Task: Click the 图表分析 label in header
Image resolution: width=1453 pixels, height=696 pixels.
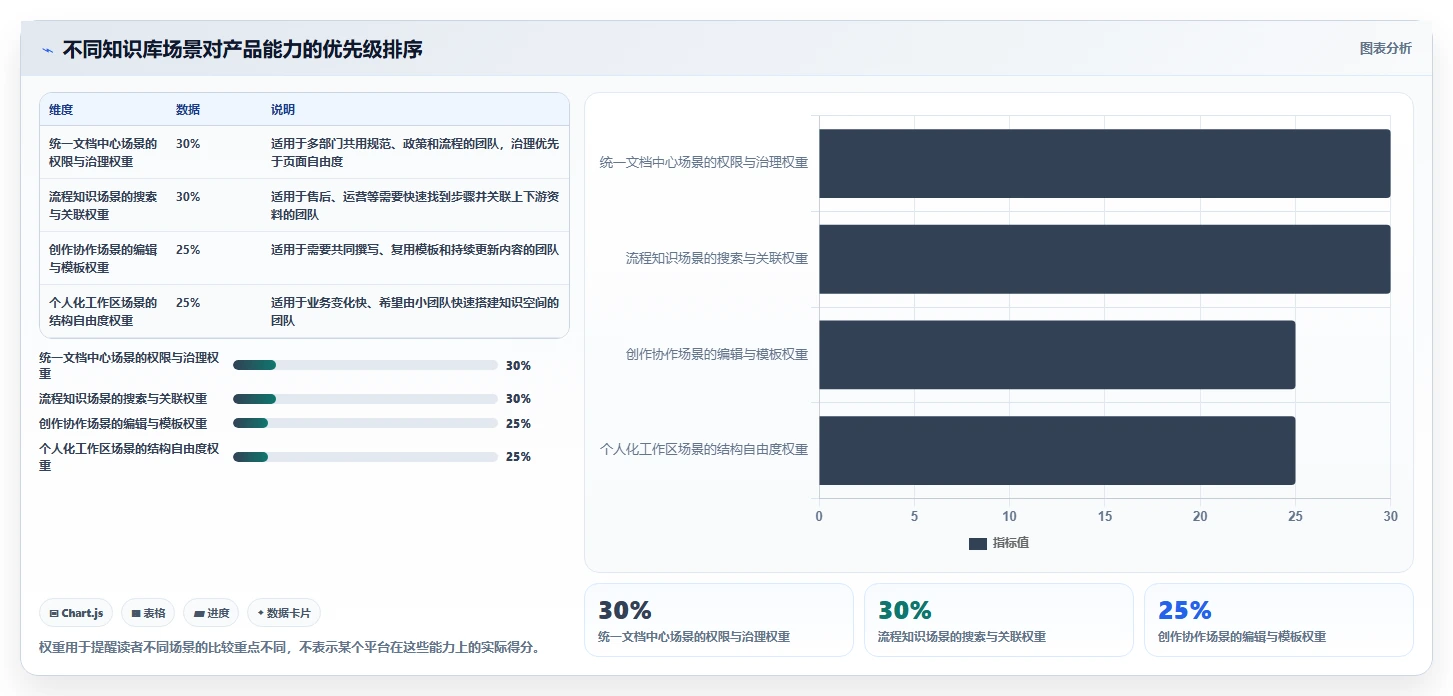Action: coord(1385,48)
